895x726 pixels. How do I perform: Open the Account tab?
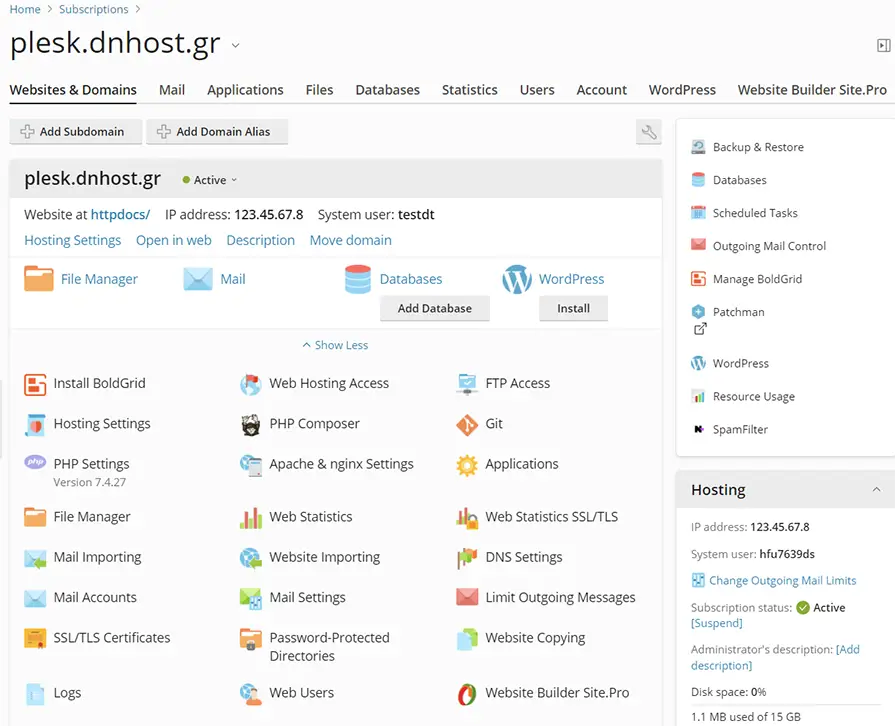point(602,90)
